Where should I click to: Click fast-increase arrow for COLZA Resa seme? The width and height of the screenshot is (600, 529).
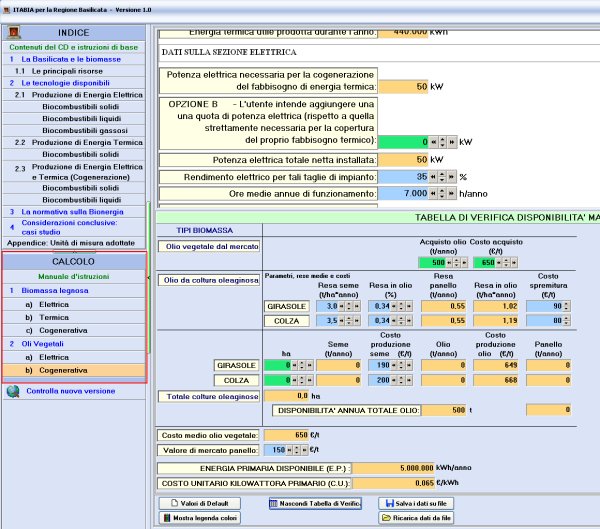[357, 321]
